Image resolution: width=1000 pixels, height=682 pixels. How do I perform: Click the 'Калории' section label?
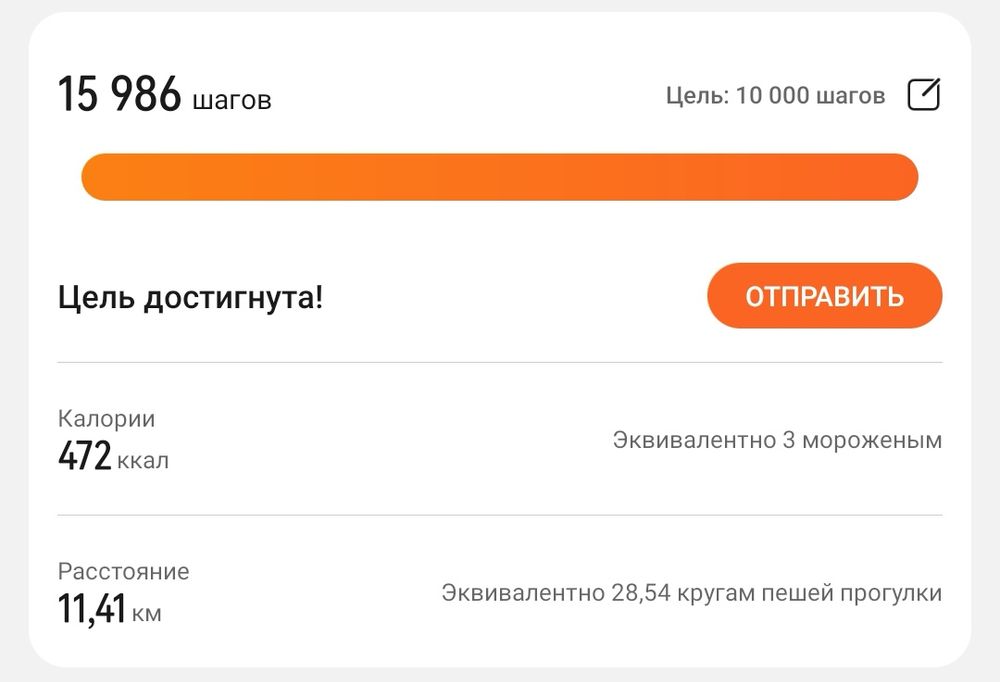(105, 419)
